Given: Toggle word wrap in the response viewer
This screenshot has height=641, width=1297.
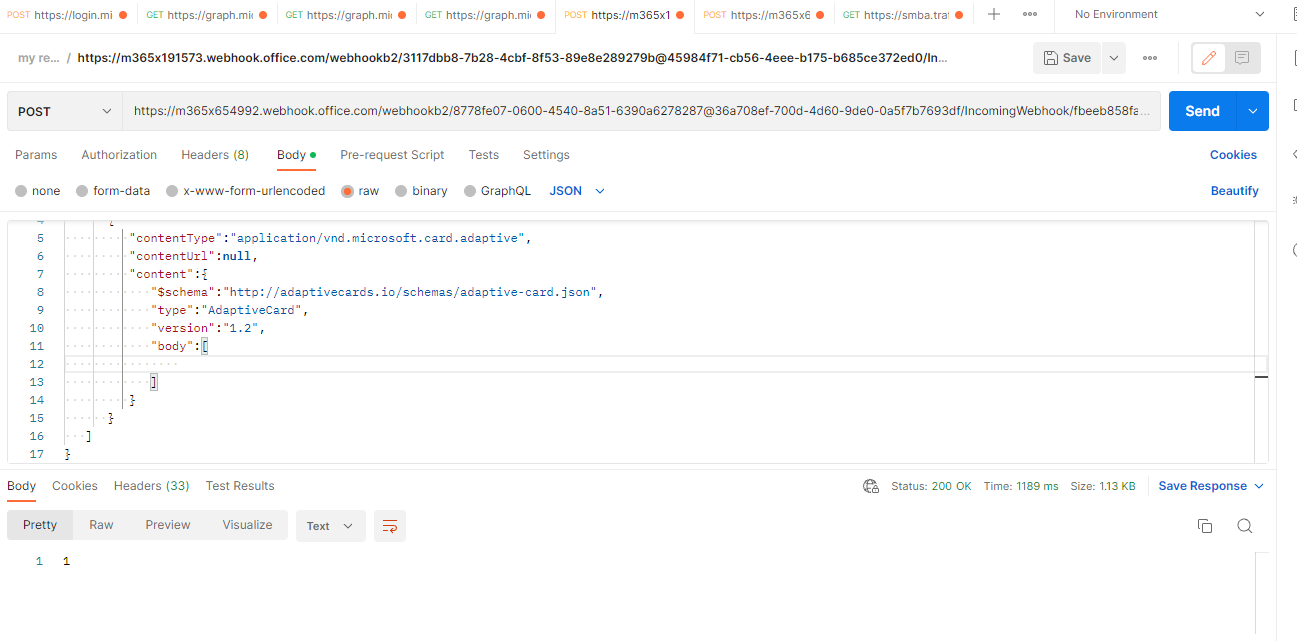Looking at the screenshot, I should click(x=389, y=525).
